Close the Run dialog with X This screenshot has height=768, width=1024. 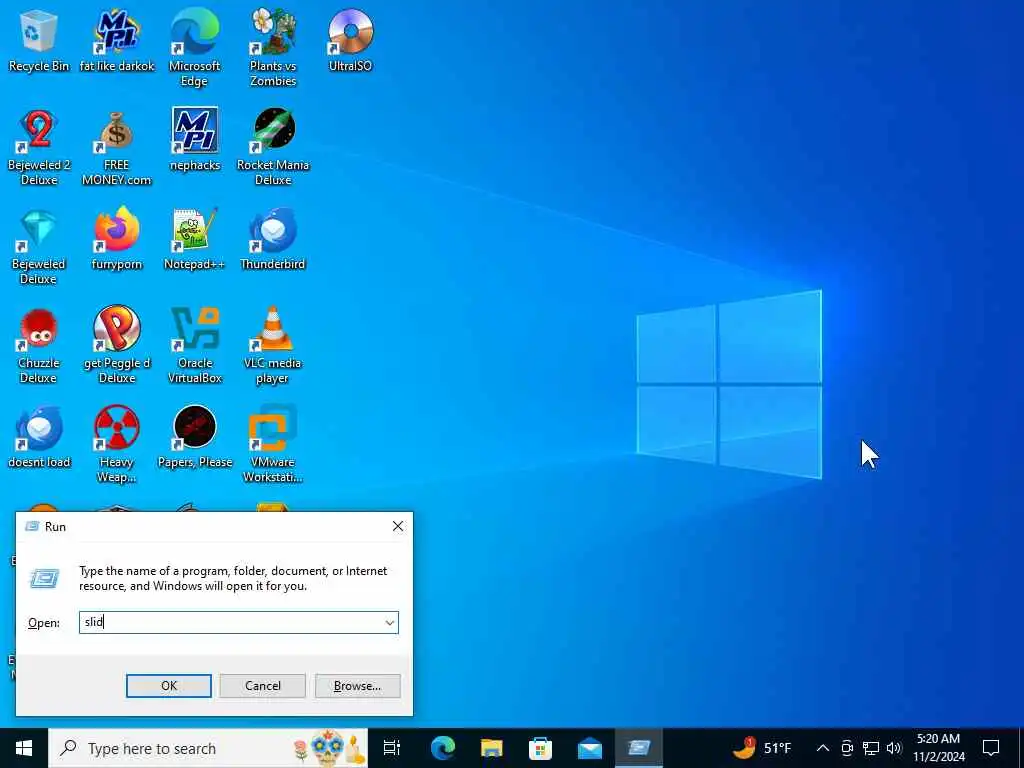[398, 526]
